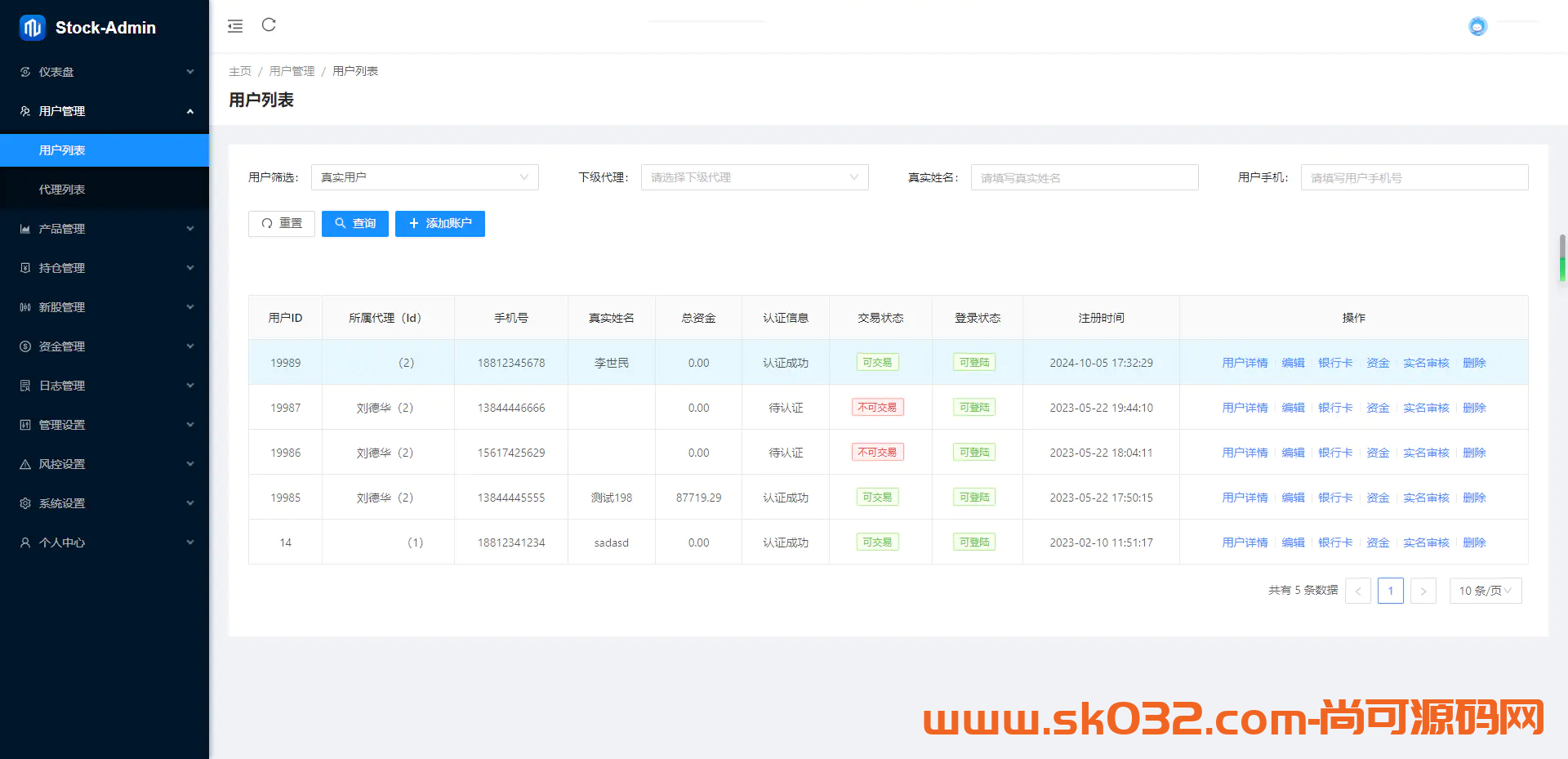The image size is (1568, 759).
Task: Open 银行卡 for user 19986
Action: pyautogui.click(x=1335, y=453)
